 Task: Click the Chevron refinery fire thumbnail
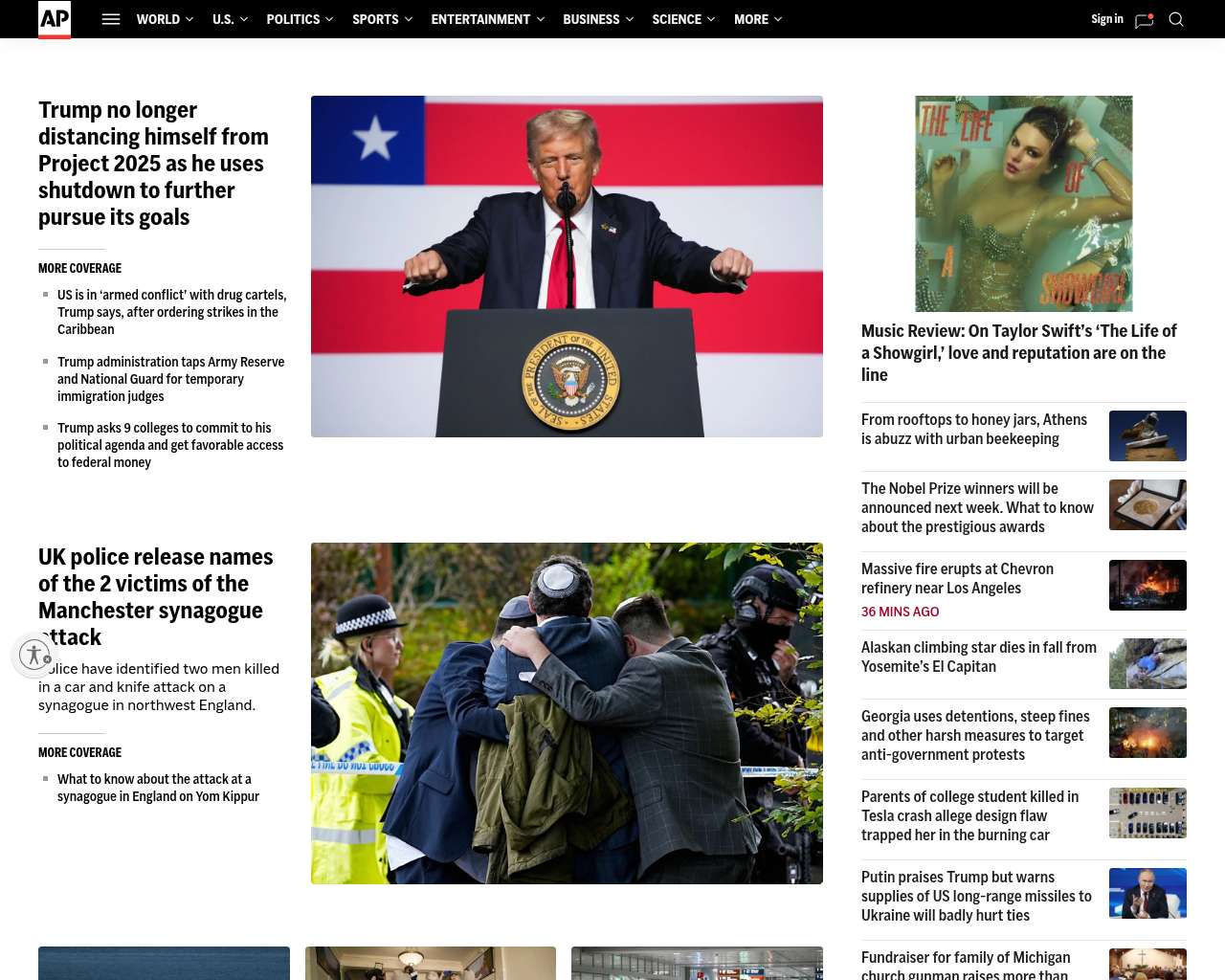pyautogui.click(x=1147, y=585)
